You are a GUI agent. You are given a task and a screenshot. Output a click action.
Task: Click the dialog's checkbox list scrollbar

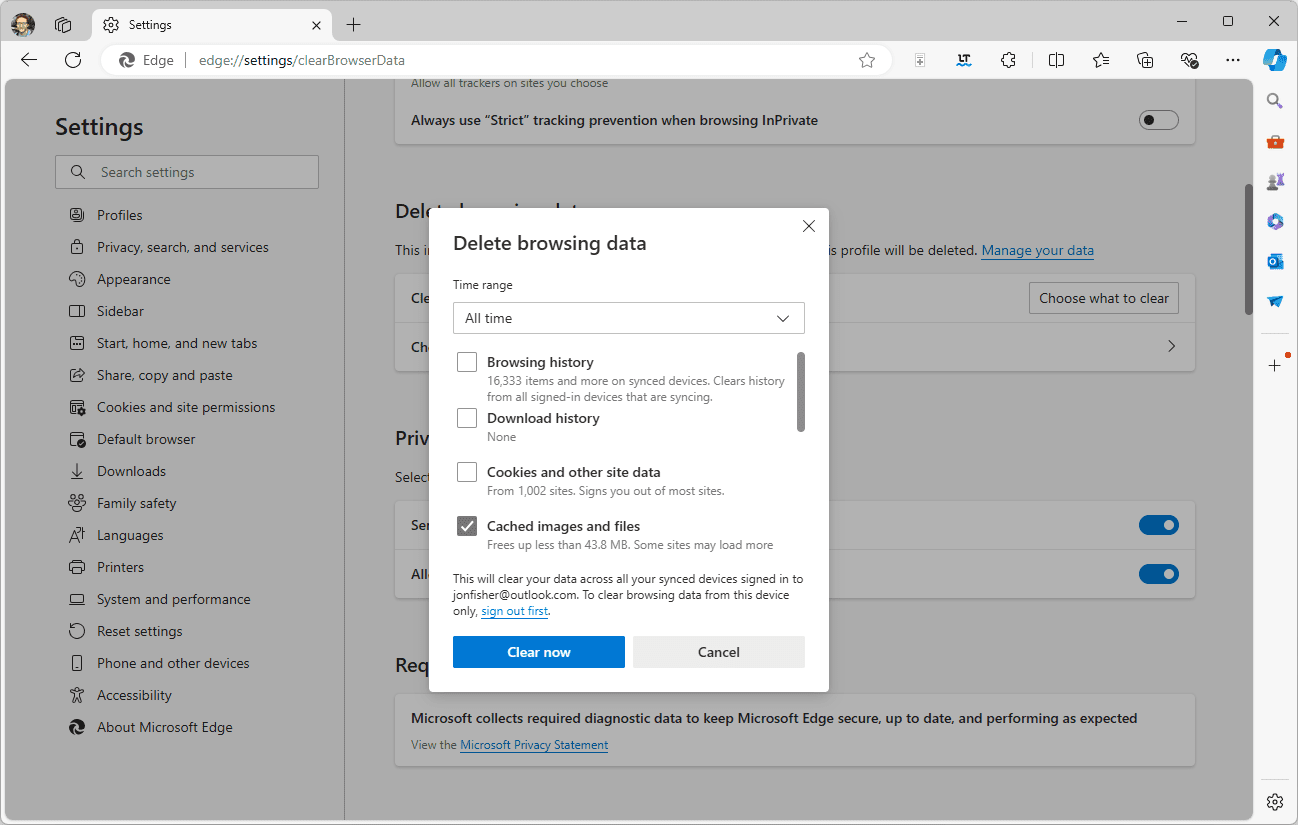click(x=800, y=392)
